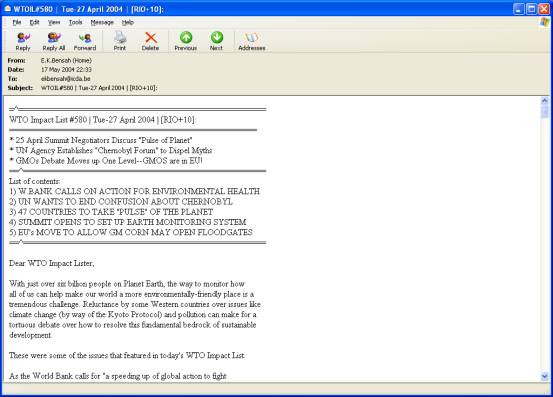The width and height of the screenshot is (553, 397).
Task: Click the line GMOs Debate Moves up One Level
Action: 106,160
